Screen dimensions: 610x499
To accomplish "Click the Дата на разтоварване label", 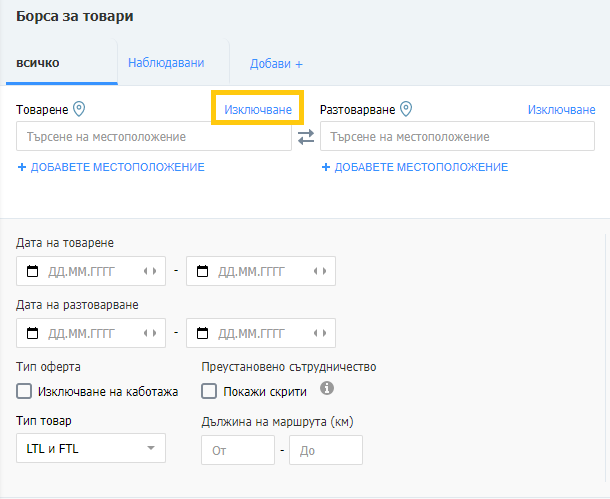I will (x=77, y=305).
